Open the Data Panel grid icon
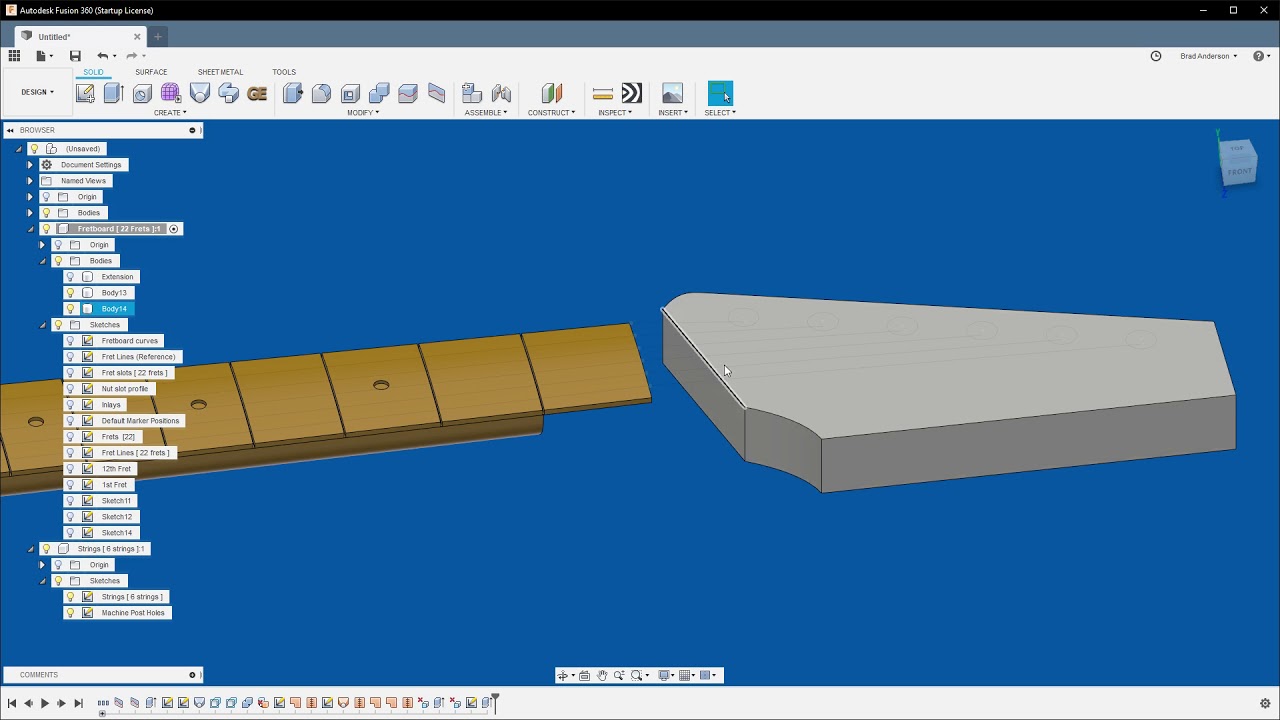The image size is (1280, 720). tap(14, 56)
